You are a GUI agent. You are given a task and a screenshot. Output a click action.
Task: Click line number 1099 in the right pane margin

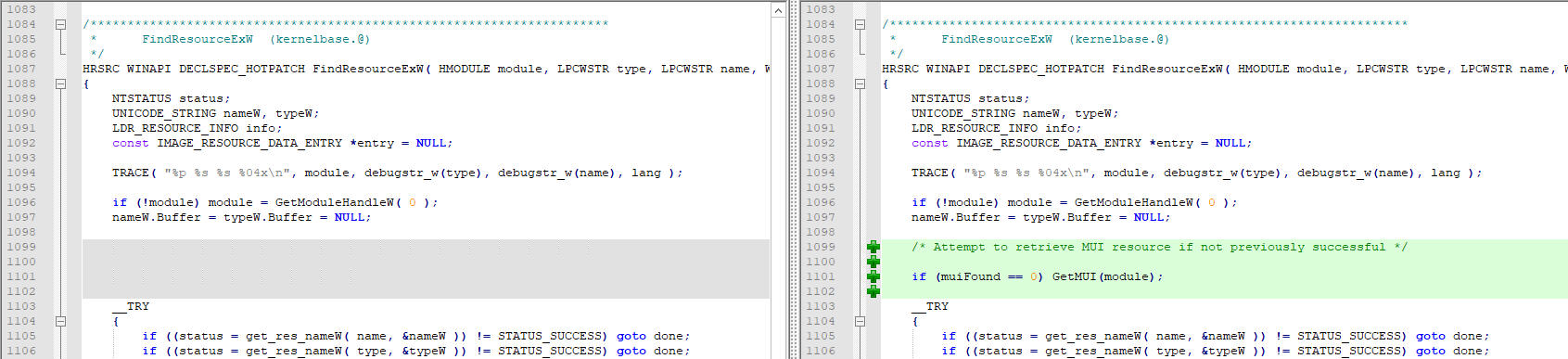click(x=821, y=247)
